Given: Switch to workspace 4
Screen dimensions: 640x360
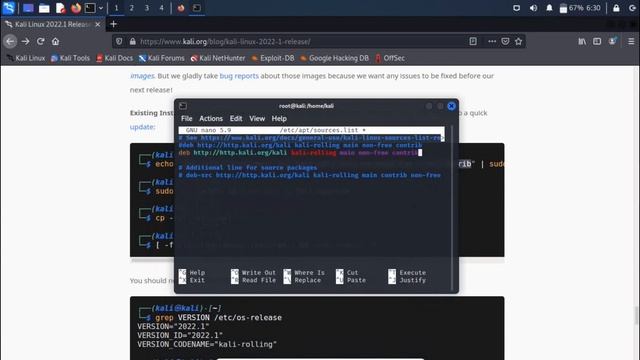Looking at the screenshot, I should pyautogui.click(x=162, y=8).
